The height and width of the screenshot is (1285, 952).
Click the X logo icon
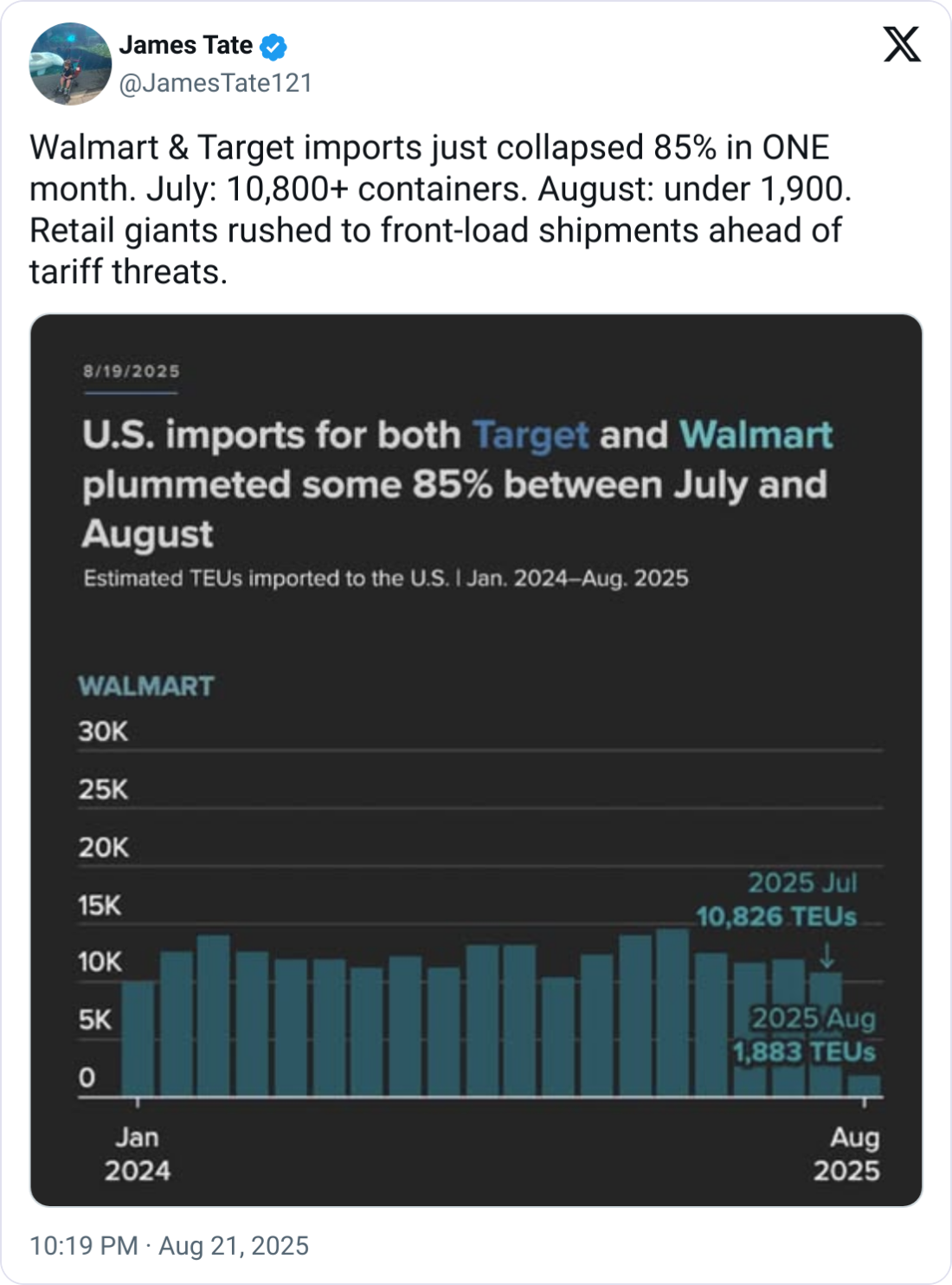(902, 43)
